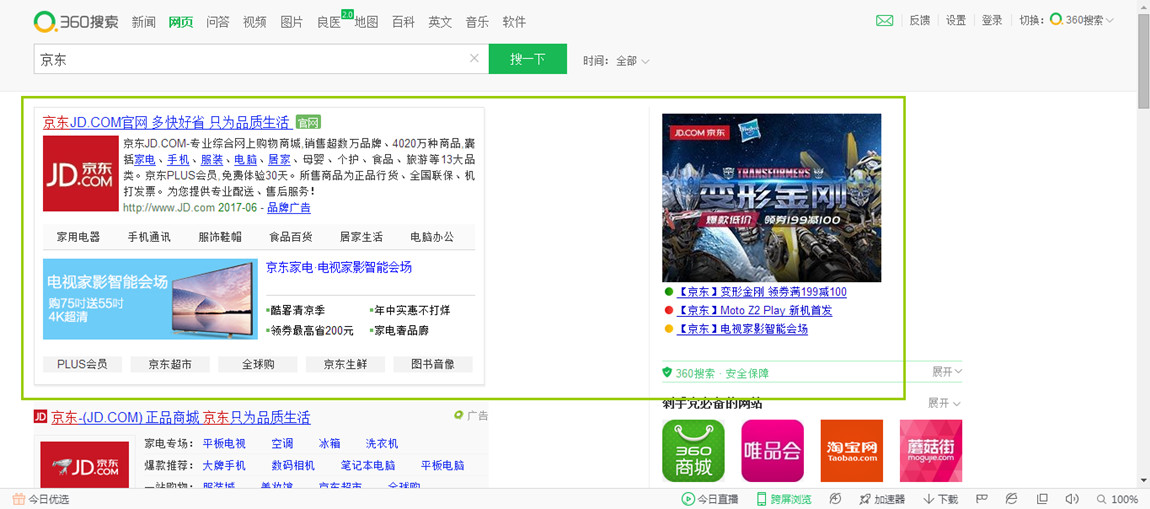Open 跨屏浏览 phone icon
The image size is (1150, 509).
pos(762,499)
